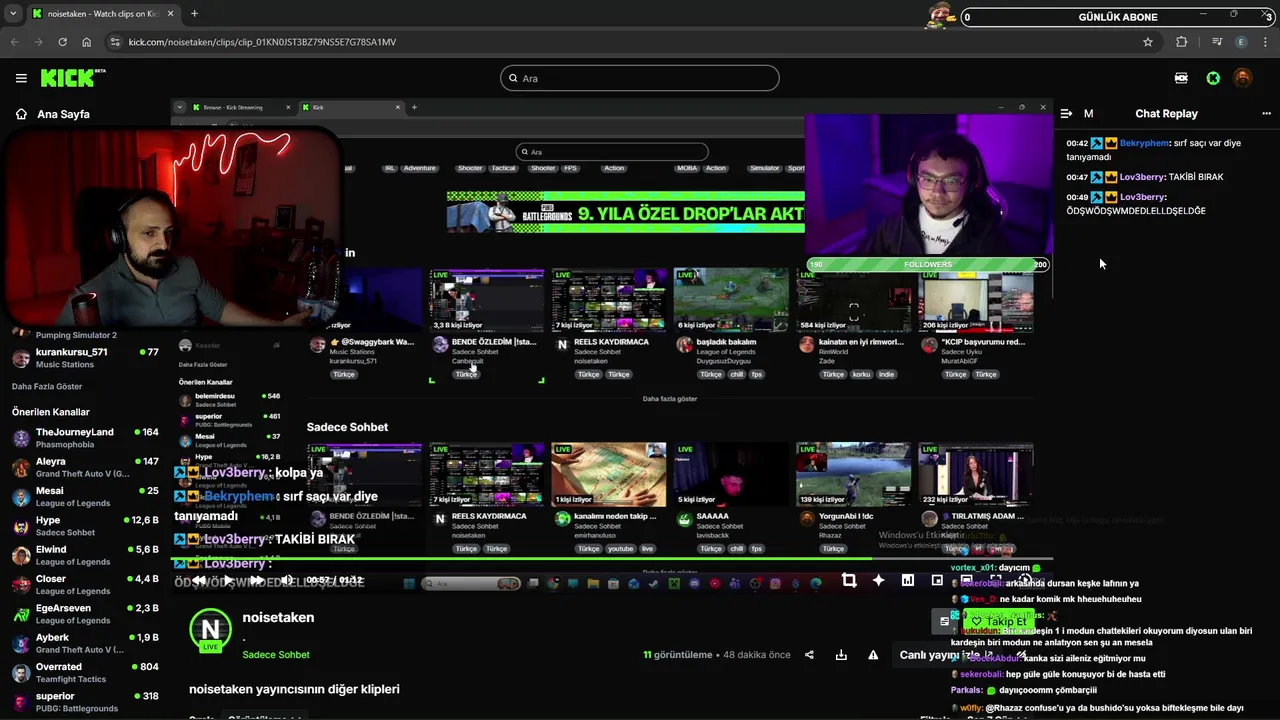Click the green K coin icon

(1213, 78)
